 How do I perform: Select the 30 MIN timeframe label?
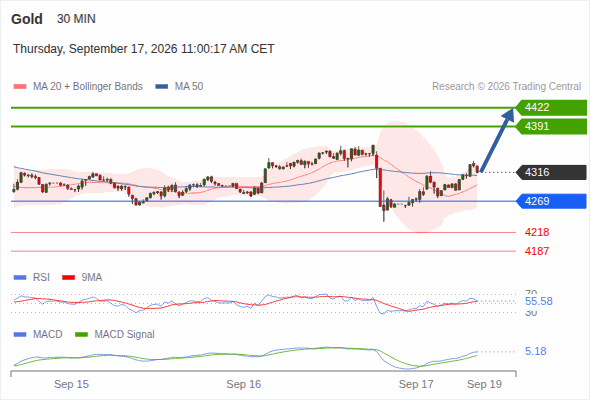(76, 19)
